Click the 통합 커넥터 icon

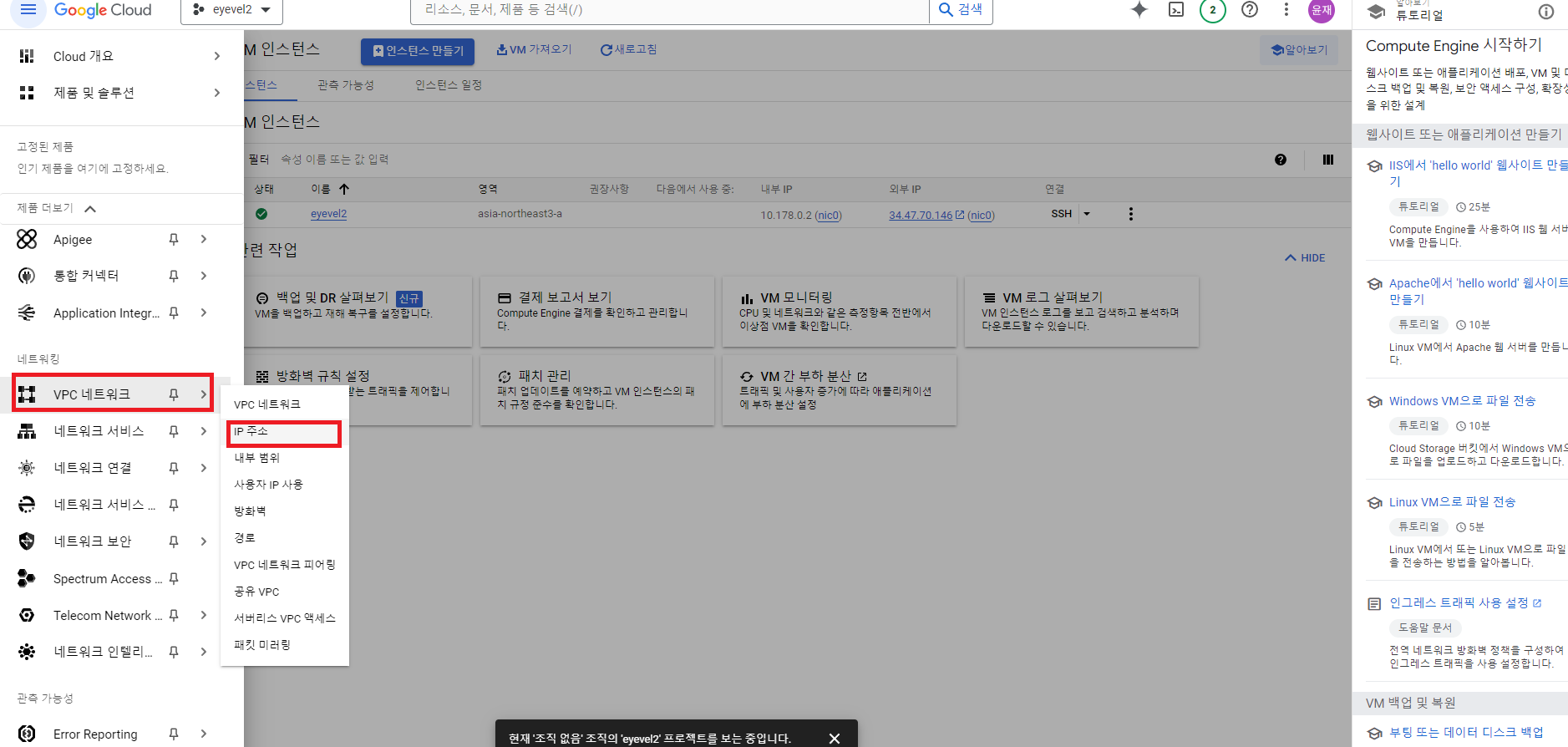27,276
